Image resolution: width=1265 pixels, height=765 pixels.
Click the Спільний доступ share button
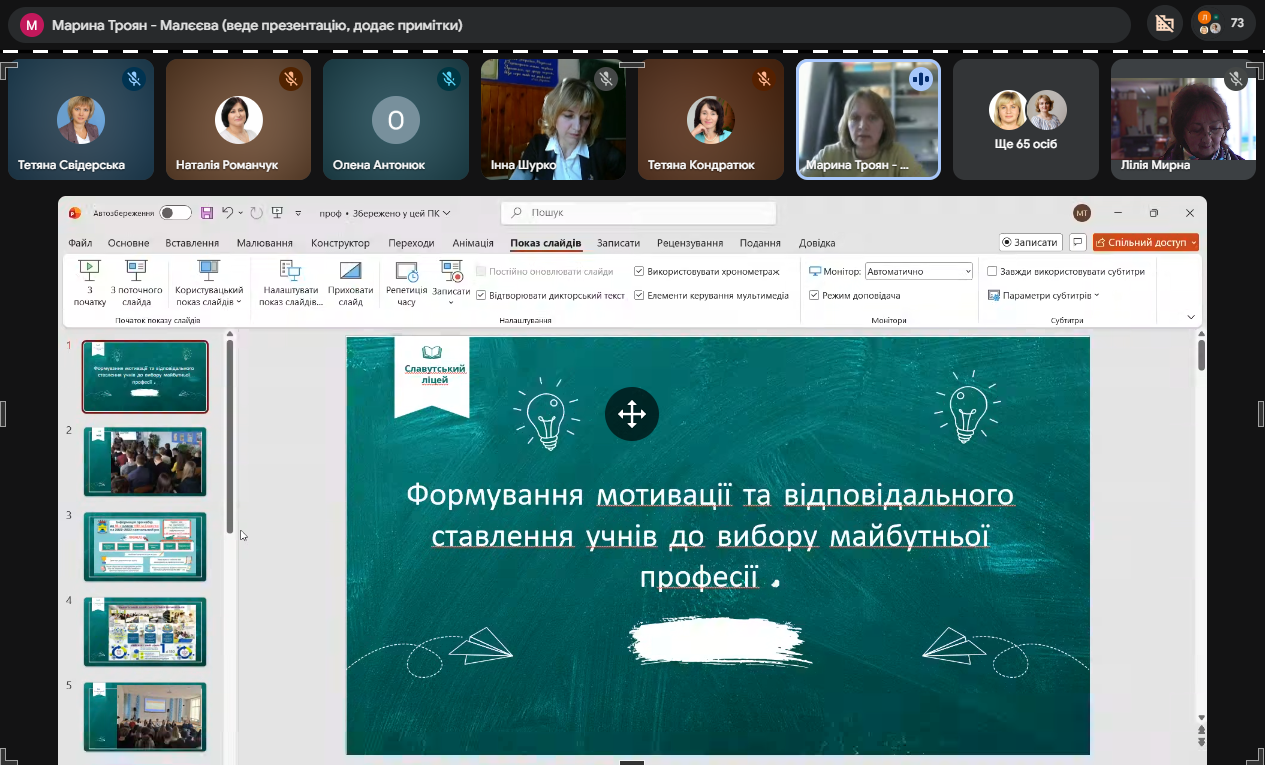1145,242
